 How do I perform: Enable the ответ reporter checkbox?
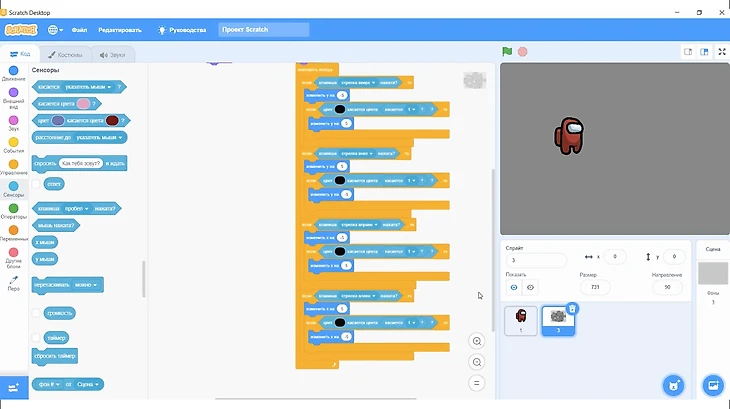[x=36, y=184]
